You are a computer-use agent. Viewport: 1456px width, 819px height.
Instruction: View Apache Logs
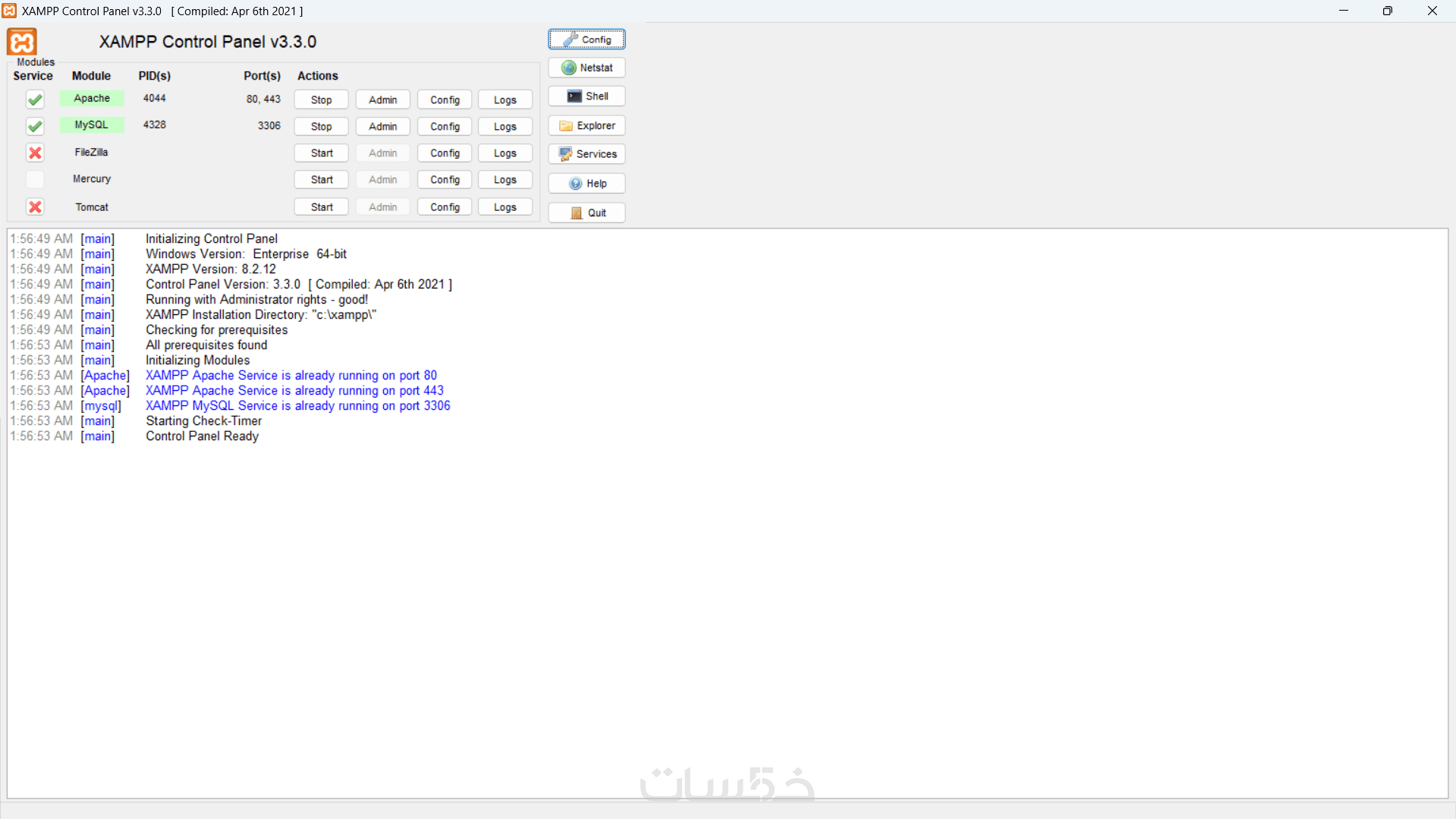(x=505, y=99)
